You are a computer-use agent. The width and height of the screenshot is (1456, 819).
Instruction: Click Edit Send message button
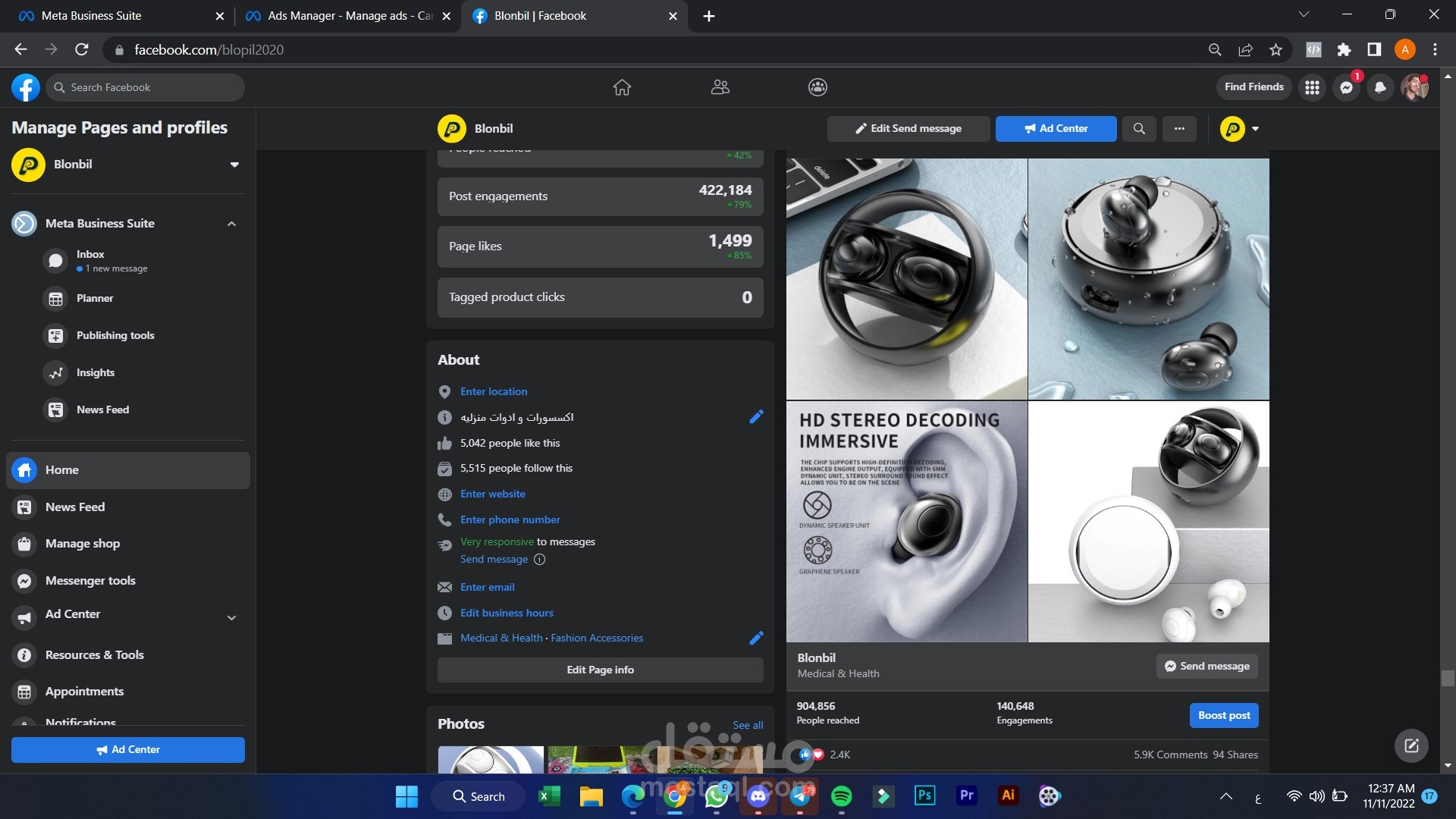point(908,129)
